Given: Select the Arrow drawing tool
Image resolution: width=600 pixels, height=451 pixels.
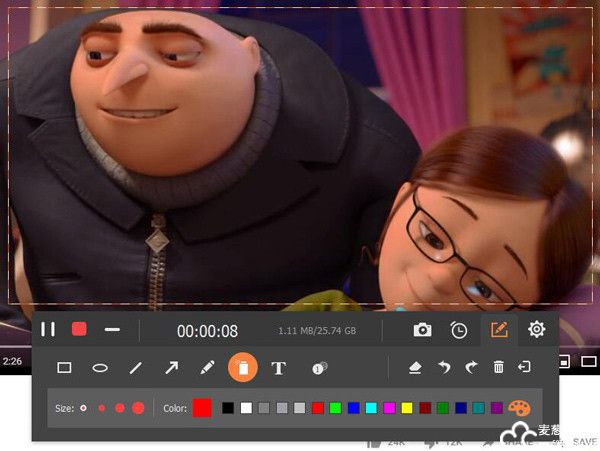Looking at the screenshot, I should pos(171,368).
